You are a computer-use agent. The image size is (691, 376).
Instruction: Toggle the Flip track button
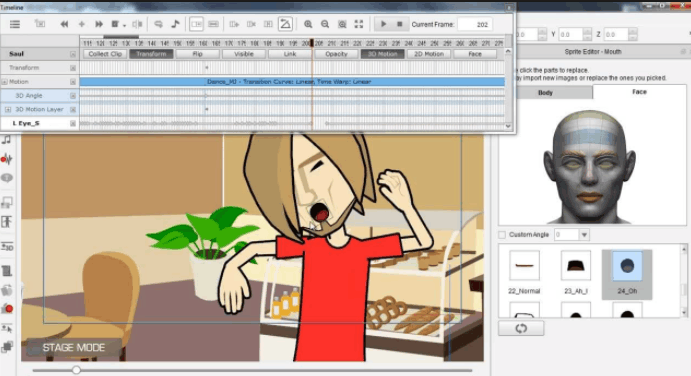coord(197,54)
